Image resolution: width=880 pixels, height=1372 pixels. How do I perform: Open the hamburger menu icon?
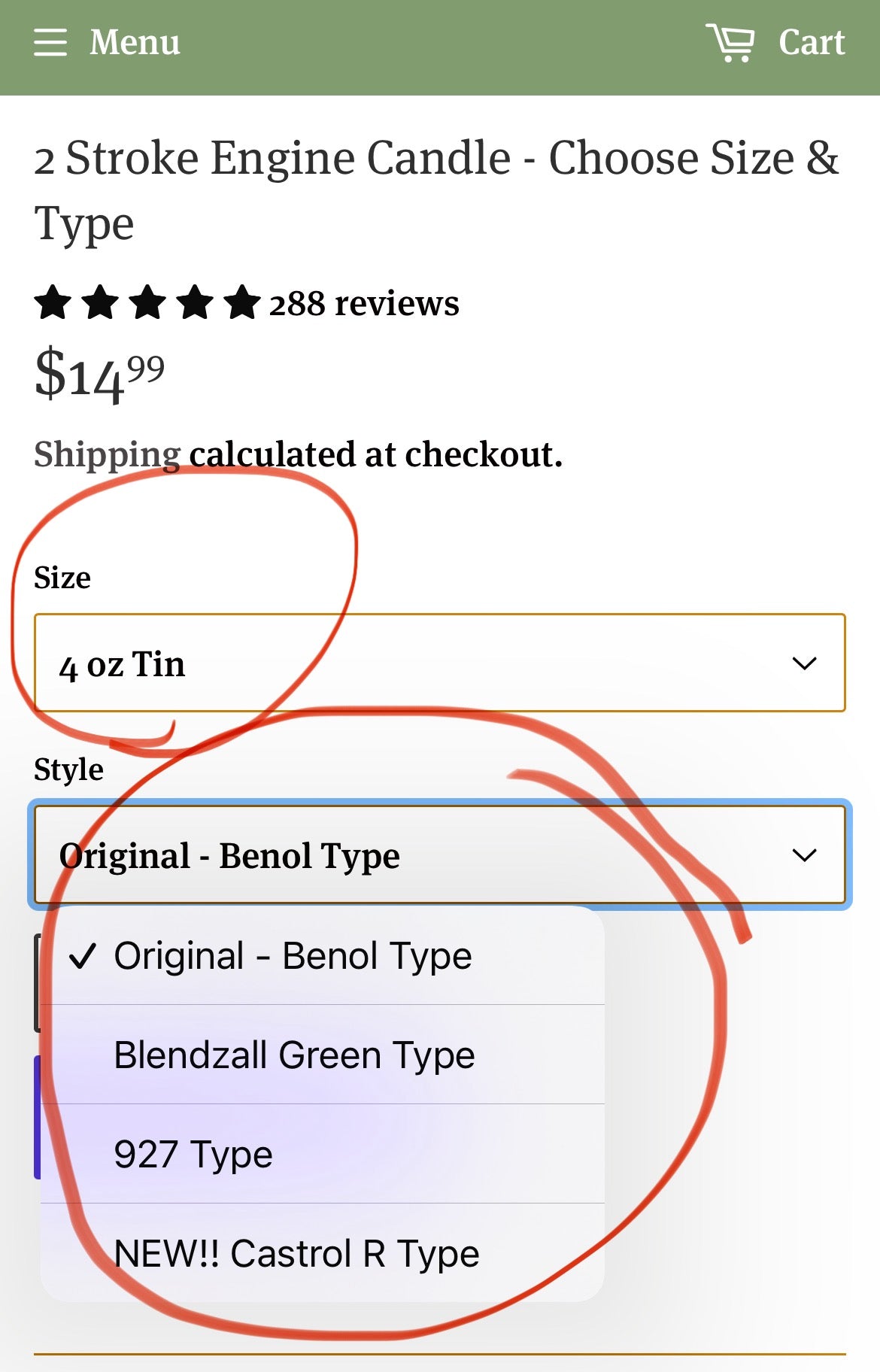click(x=50, y=43)
